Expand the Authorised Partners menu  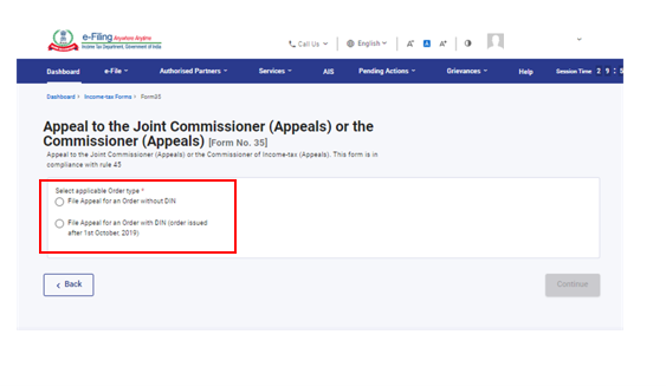[194, 71]
